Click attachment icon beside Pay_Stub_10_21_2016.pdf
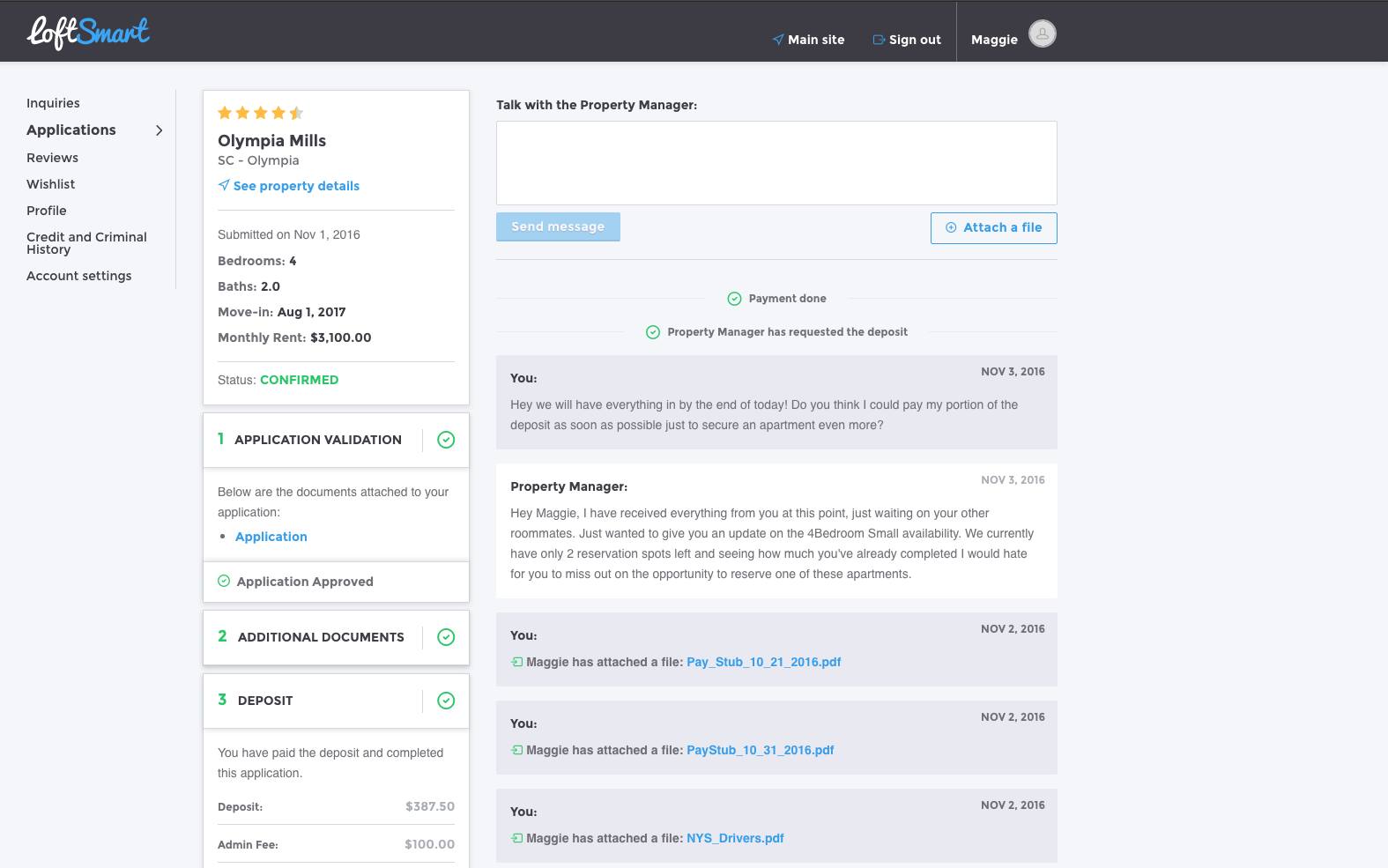The image size is (1388, 868). (x=517, y=662)
